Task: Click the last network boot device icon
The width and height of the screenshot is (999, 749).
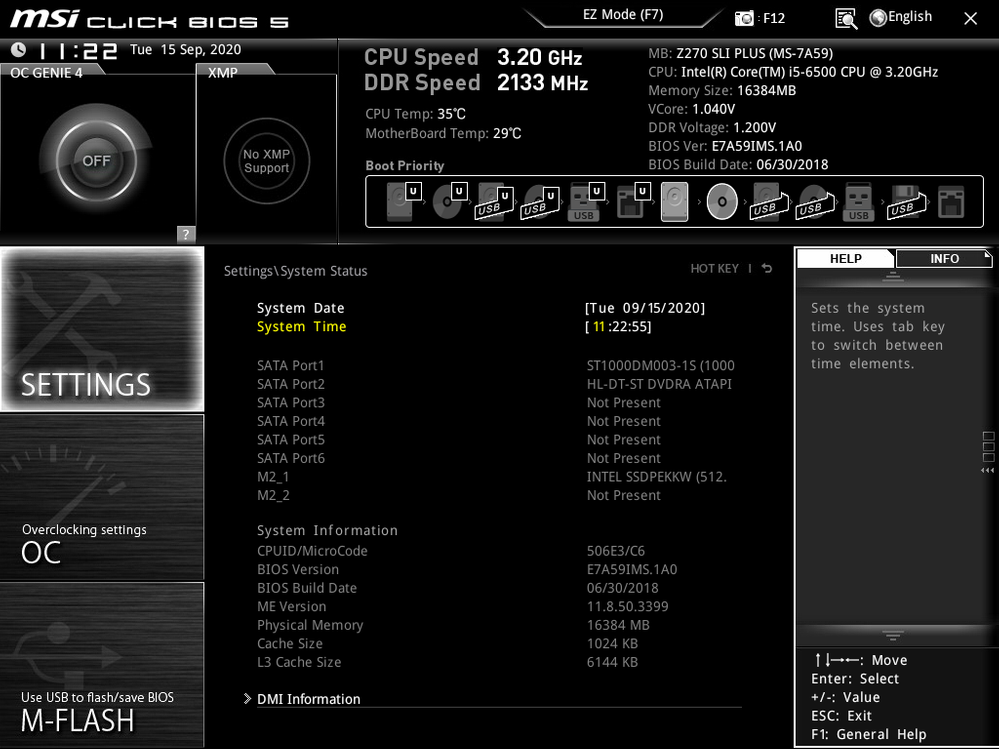Action: [950, 203]
